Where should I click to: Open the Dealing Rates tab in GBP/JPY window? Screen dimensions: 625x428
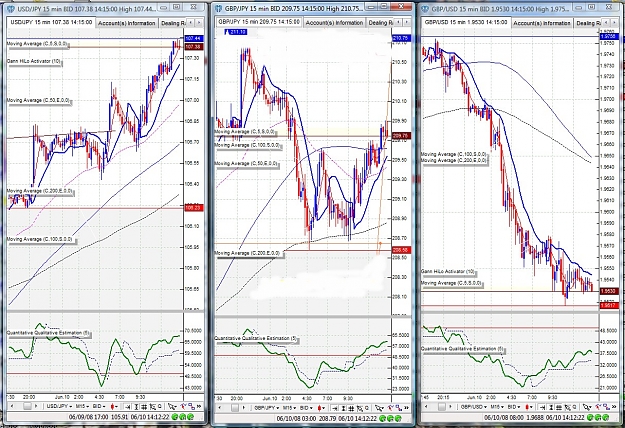(380, 23)
